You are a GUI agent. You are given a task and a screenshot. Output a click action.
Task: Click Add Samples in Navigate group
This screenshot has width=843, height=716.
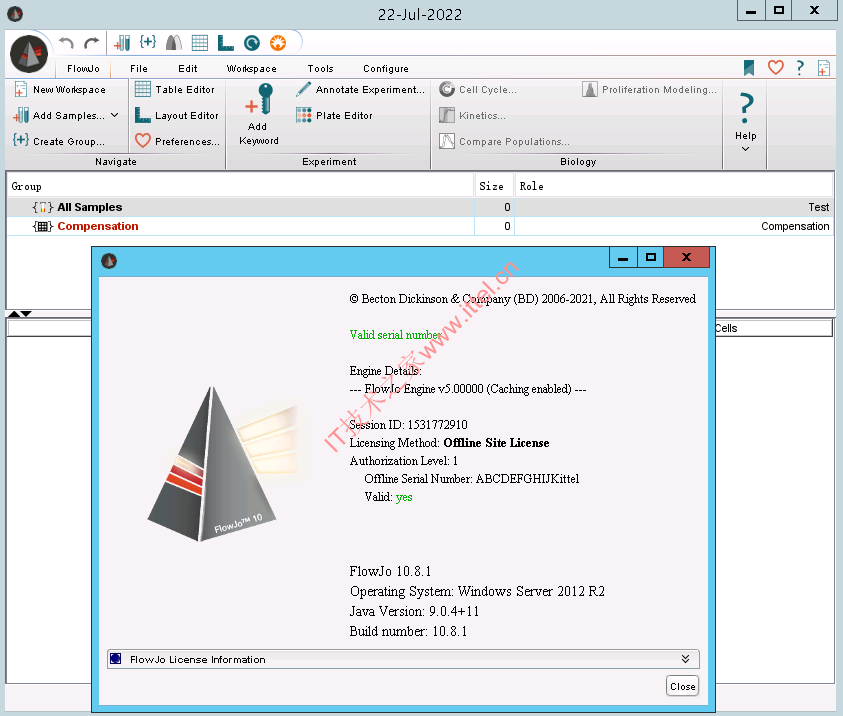point(59,116)
